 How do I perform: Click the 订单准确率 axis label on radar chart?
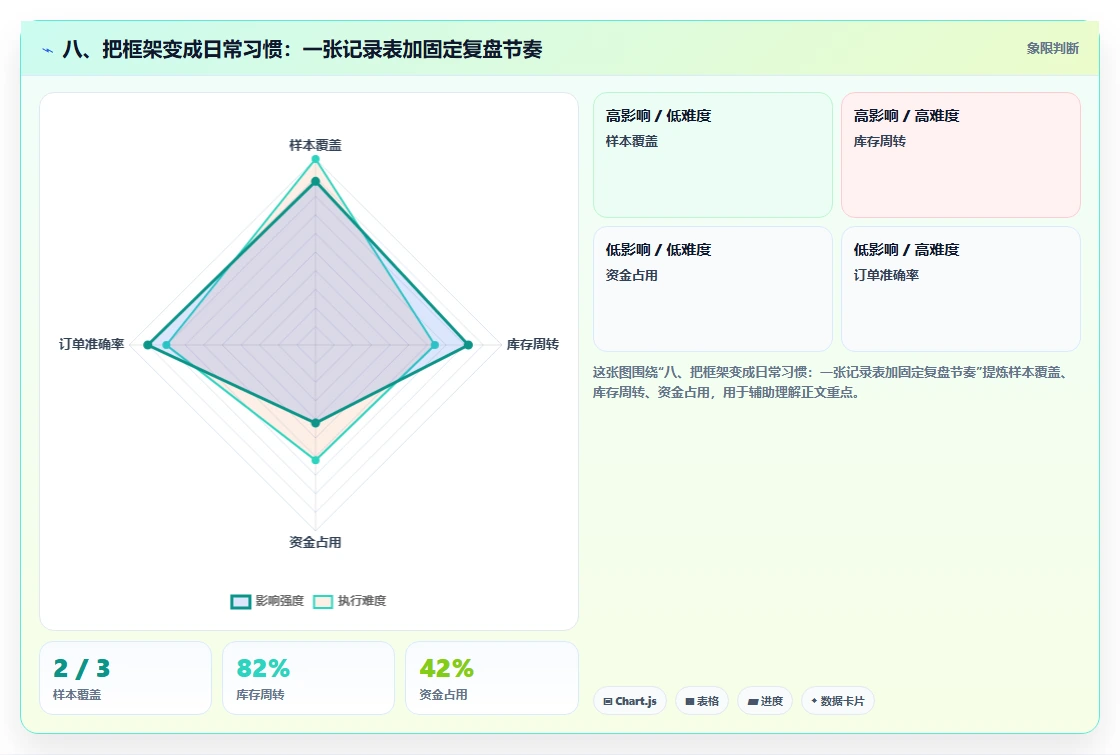(x=91, y=344)
